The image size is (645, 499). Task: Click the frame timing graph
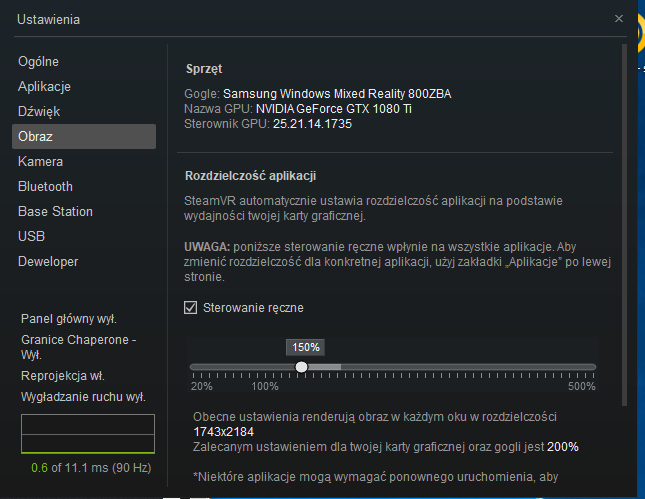click(88, 433)
